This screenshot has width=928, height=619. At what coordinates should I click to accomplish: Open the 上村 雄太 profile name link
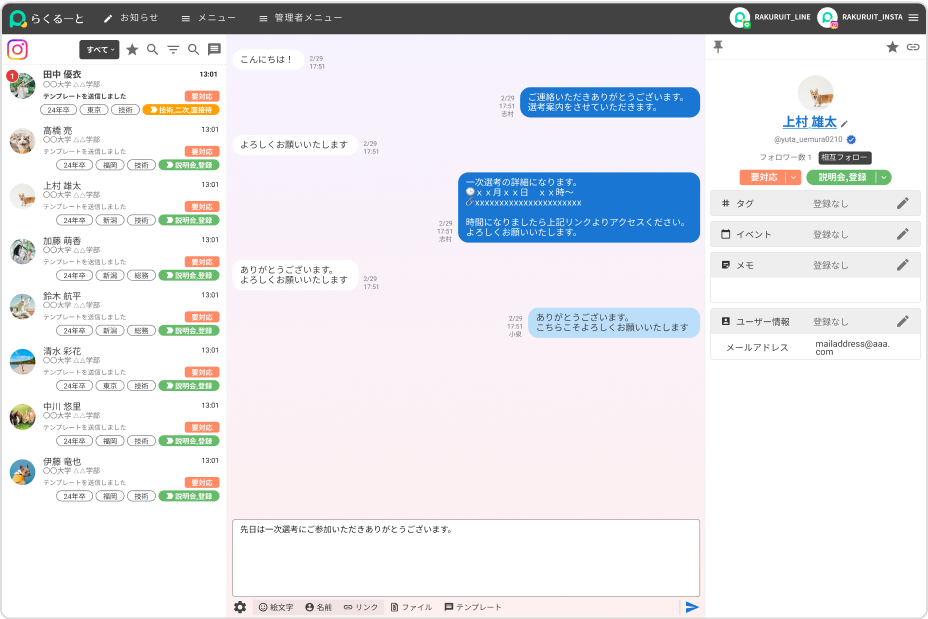[x=809, y=122]
